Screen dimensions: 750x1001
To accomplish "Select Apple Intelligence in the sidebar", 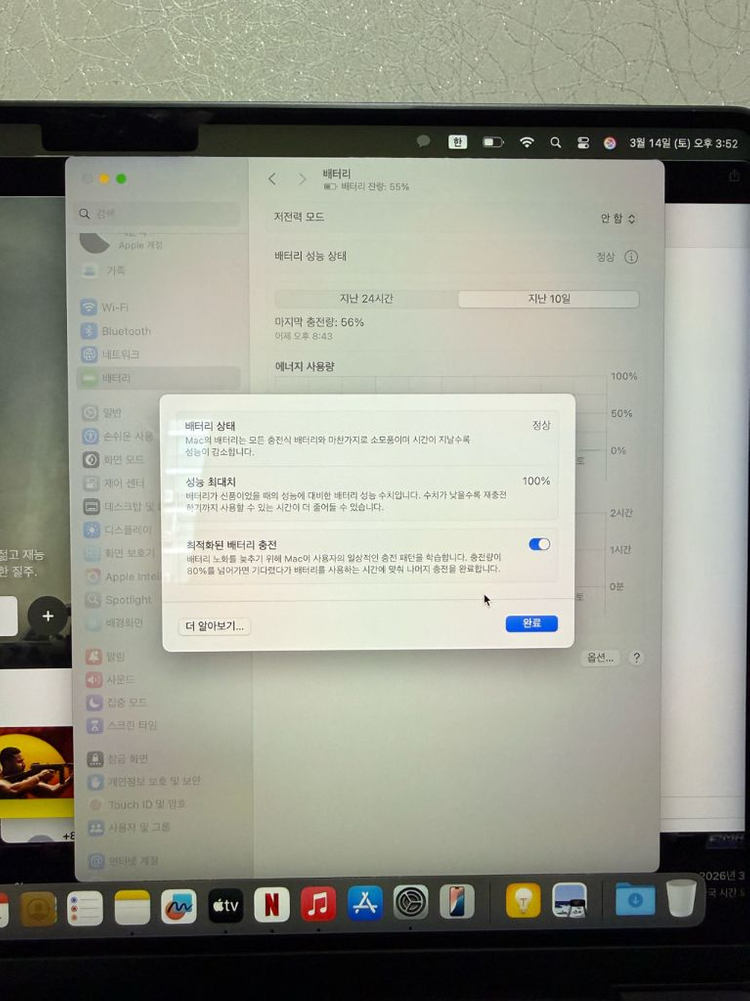I will point(123,576).
